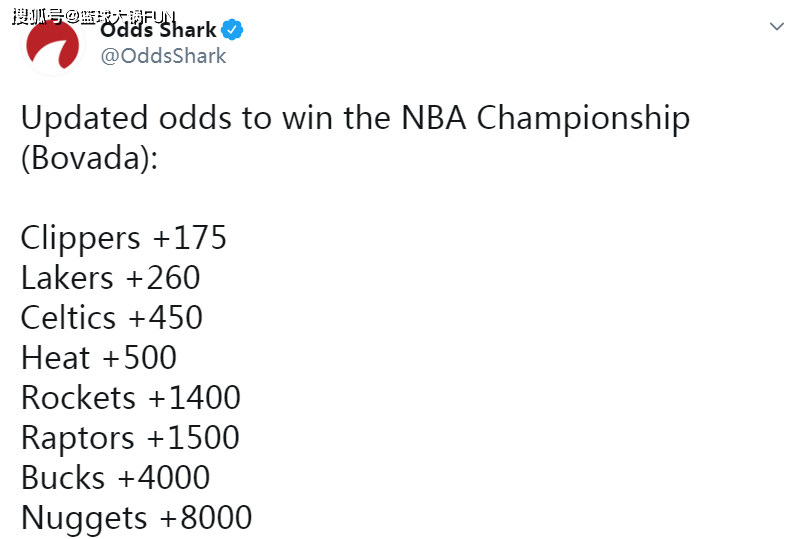The image size is (806, 539).
Task: Select the Lakers +260 line
Action: tap(111, 278)
